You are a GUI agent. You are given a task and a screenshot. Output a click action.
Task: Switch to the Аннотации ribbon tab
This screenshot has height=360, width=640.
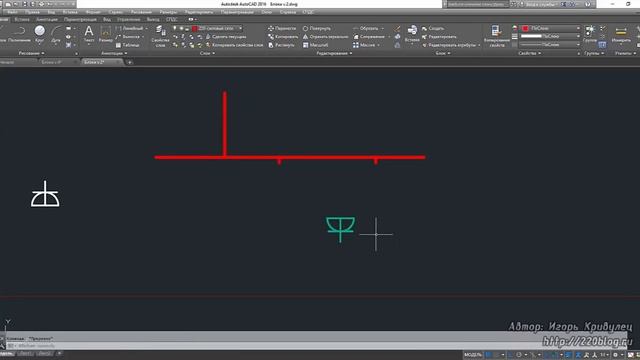coord(47,19)
